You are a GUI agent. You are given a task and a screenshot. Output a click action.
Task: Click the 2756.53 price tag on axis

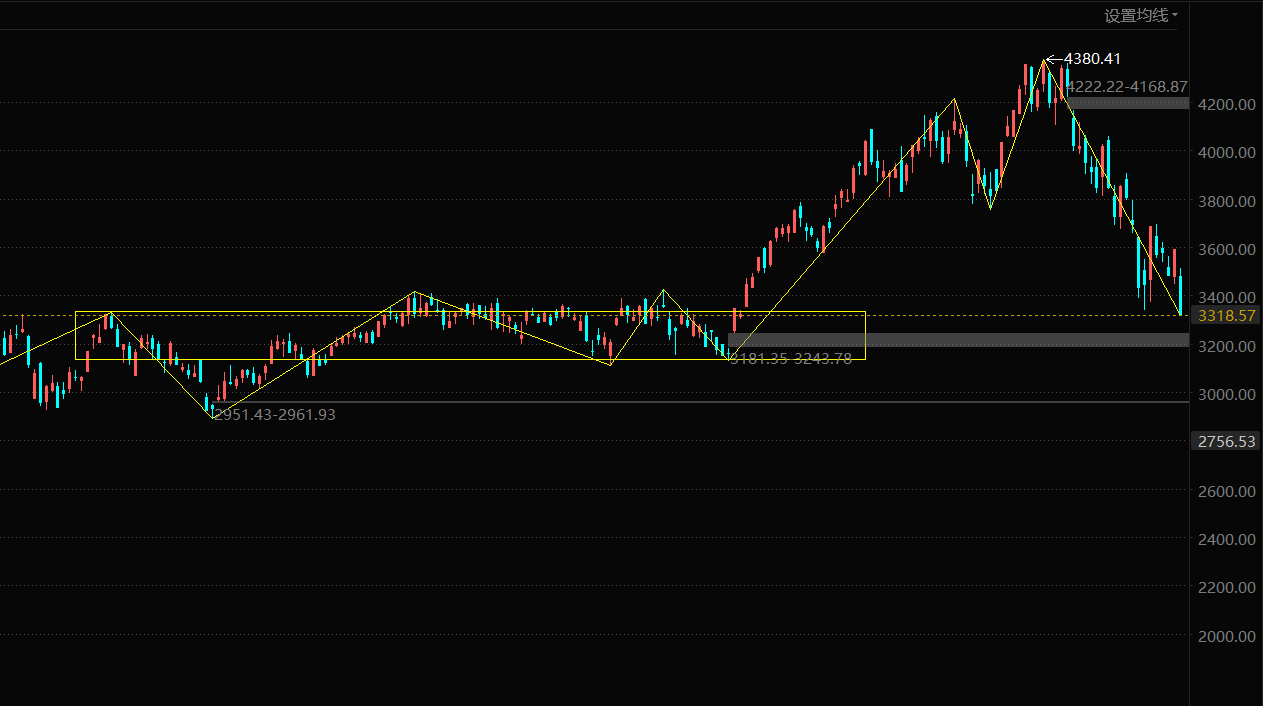pos(1226,441)
